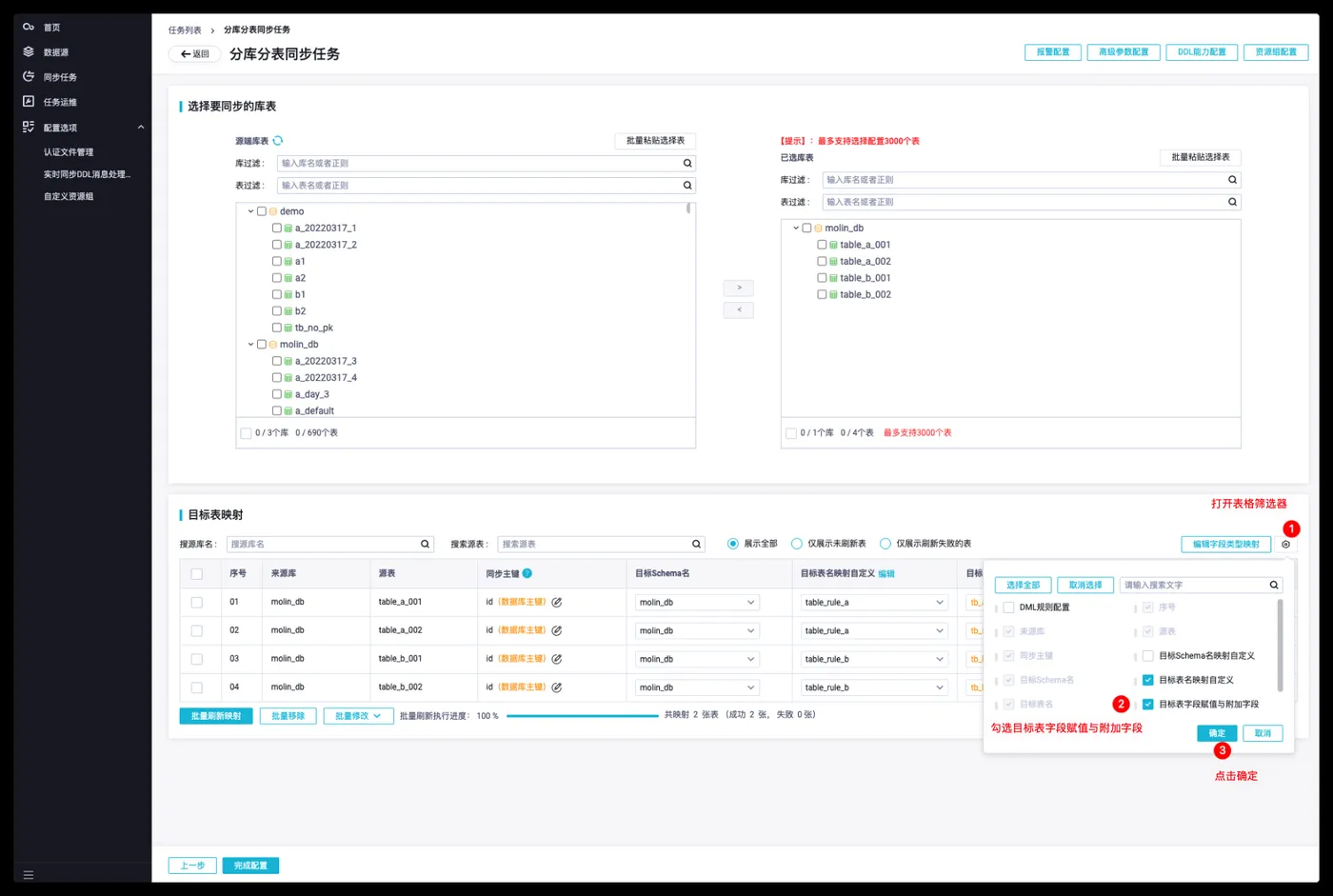The width and height of the screenshot is (1333, 896).
Task: Click the source tree scrollbar
Action: point(688,208)
